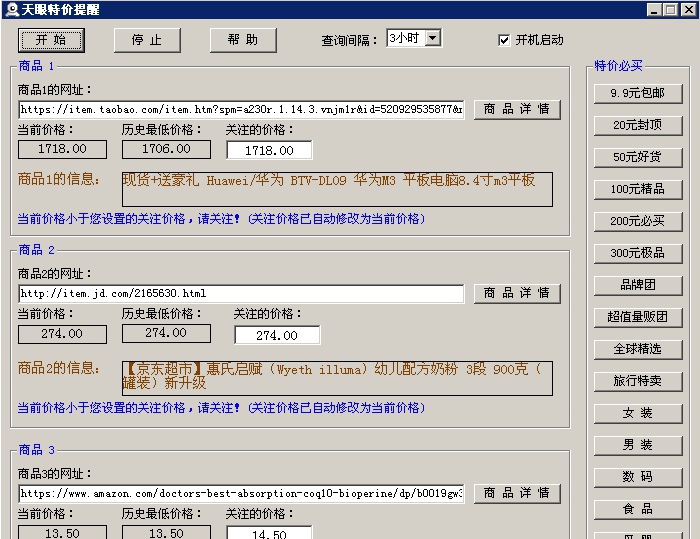
Task: Maximize the 天眼特价提醒 window
Action: click(x=671, y=10)
